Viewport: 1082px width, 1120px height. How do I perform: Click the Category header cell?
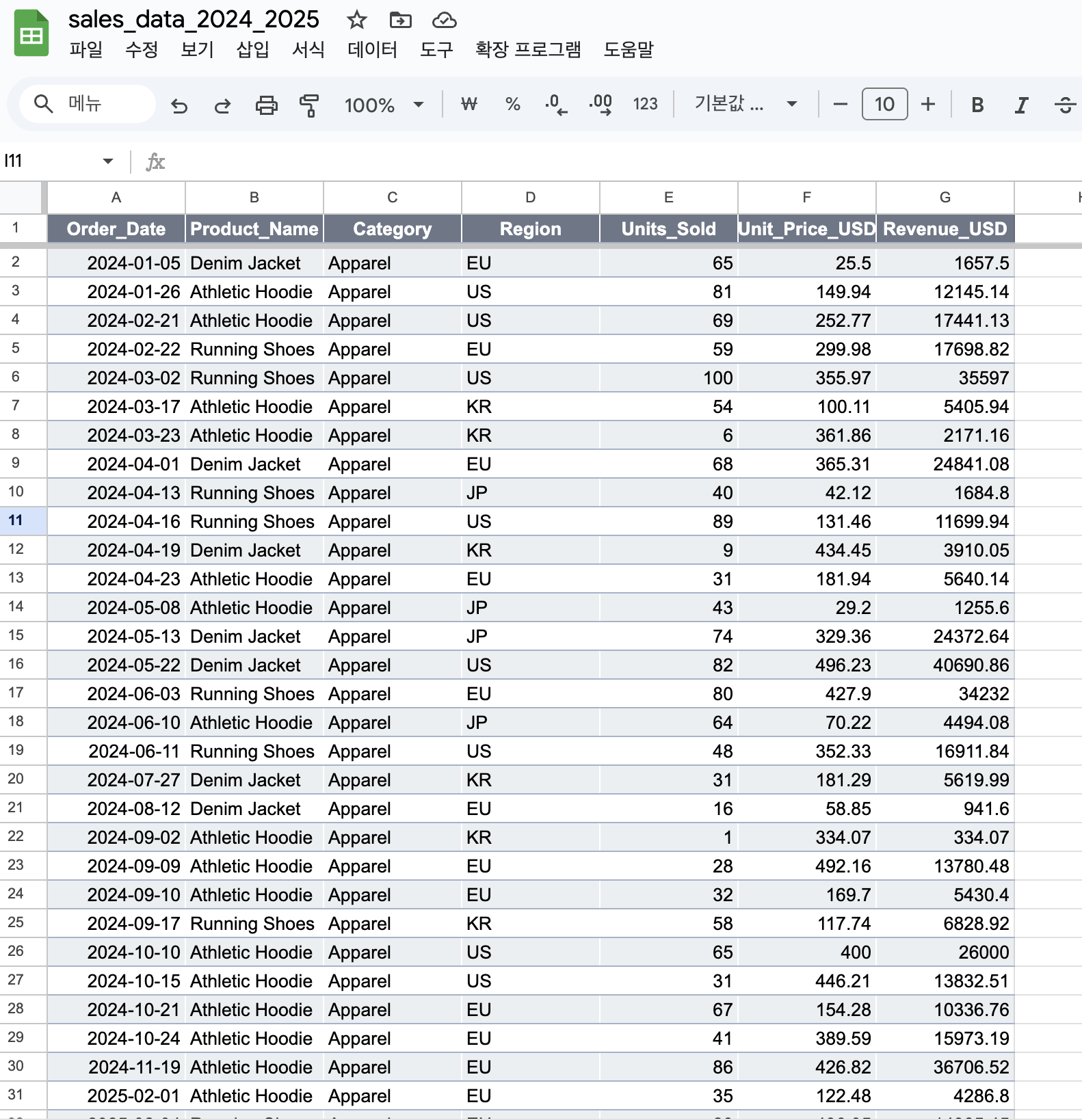click(x=393, y=228)
